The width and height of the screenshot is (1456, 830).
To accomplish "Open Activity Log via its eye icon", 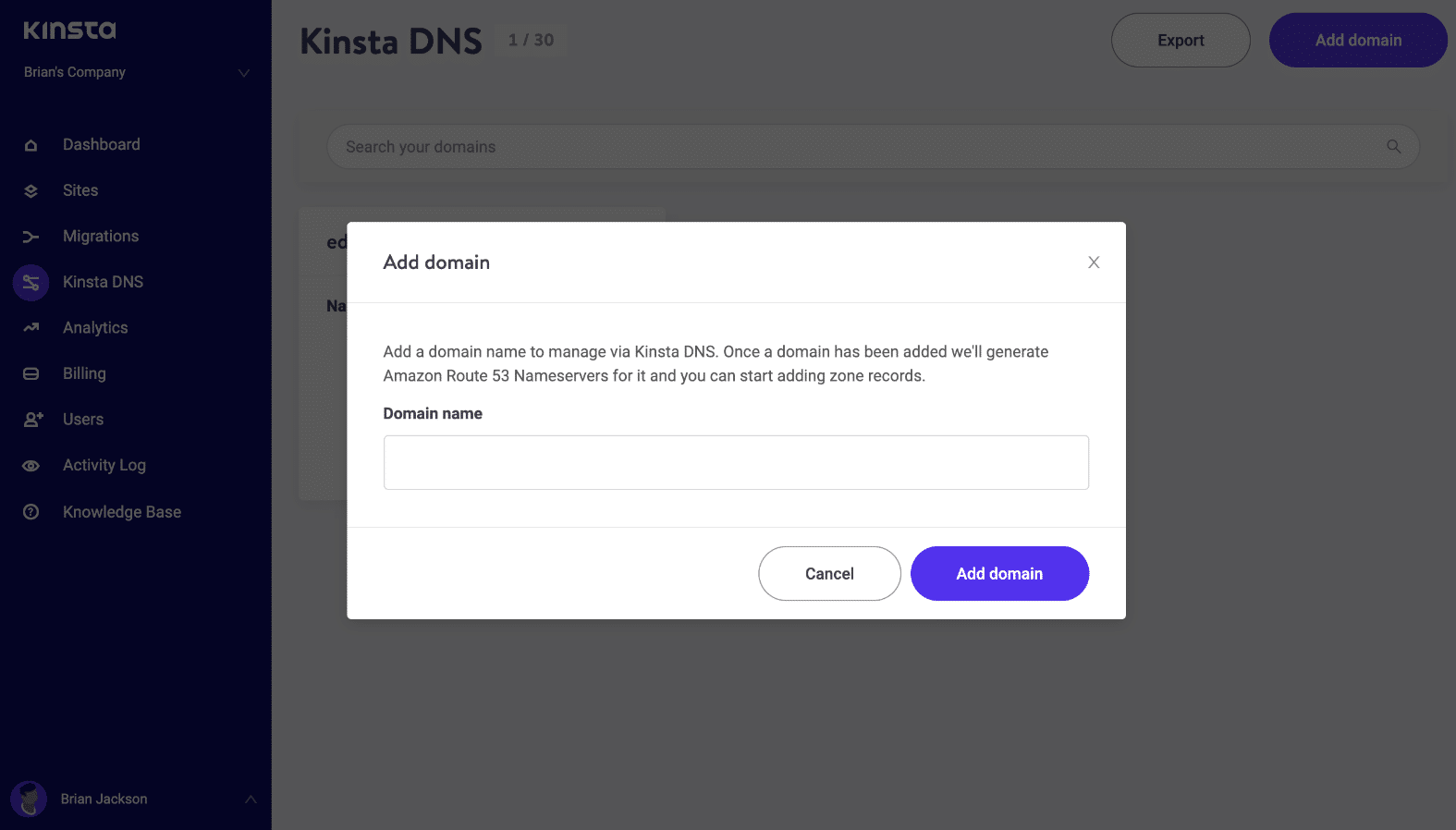I will coord(31,465).
